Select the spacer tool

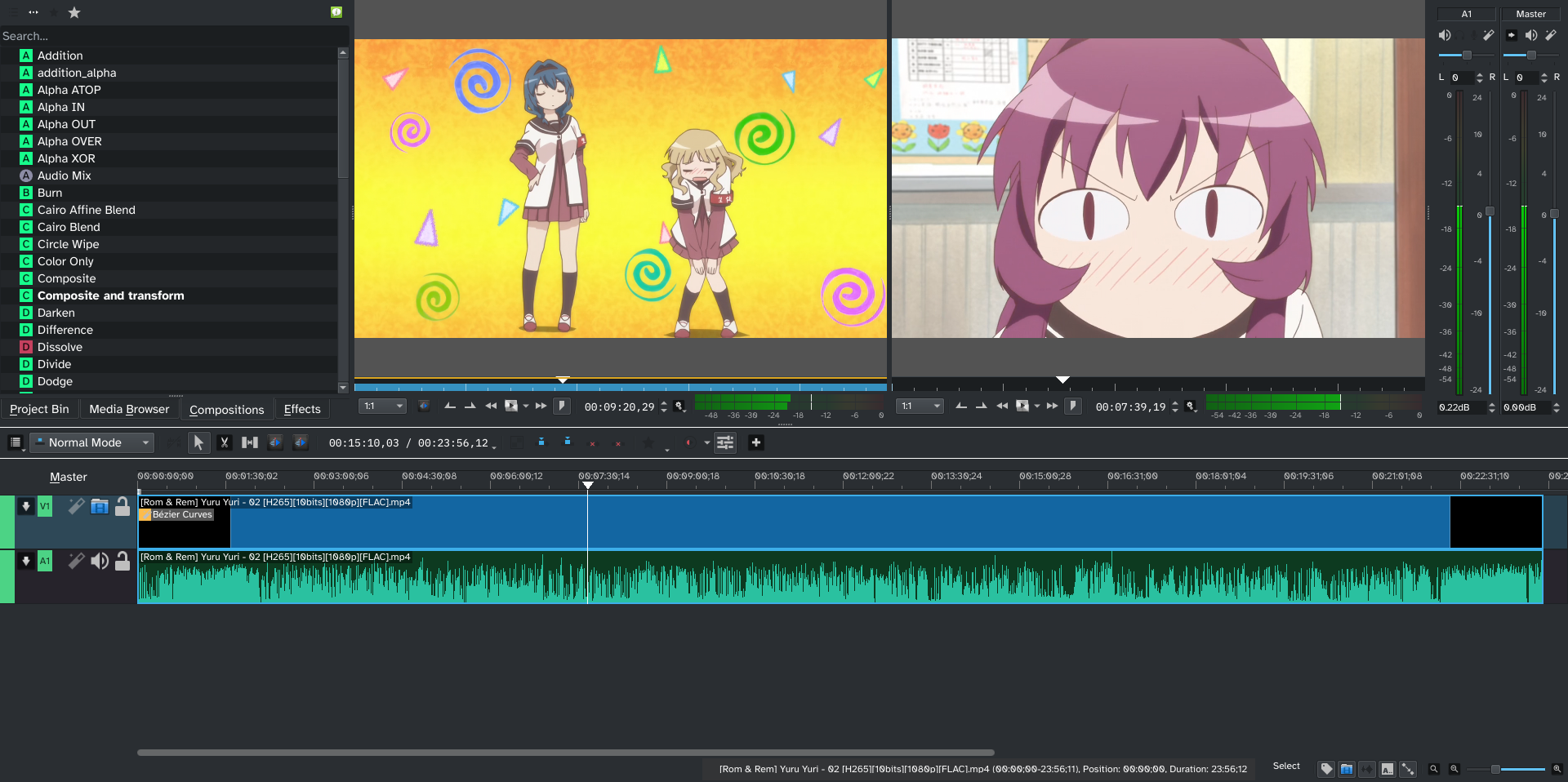[250, 442]
